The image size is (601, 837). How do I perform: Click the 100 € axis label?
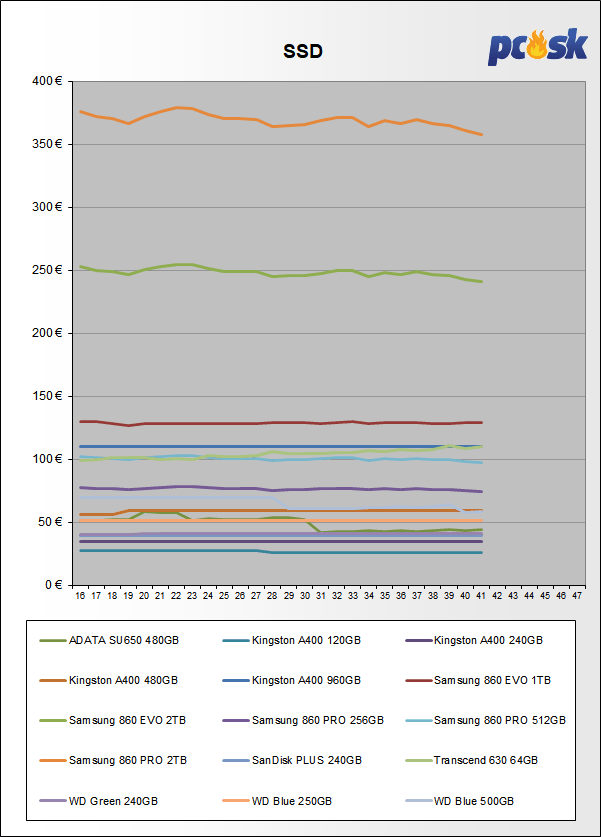tap(47, 459)
